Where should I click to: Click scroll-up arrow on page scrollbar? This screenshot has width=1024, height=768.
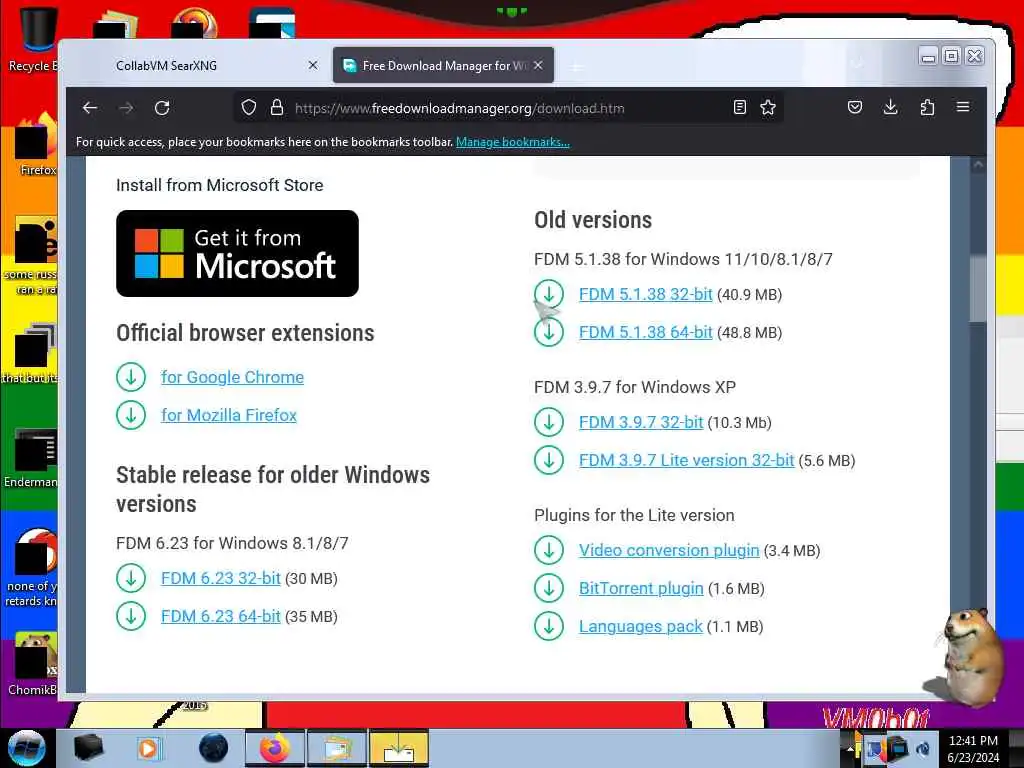point(978,165)
